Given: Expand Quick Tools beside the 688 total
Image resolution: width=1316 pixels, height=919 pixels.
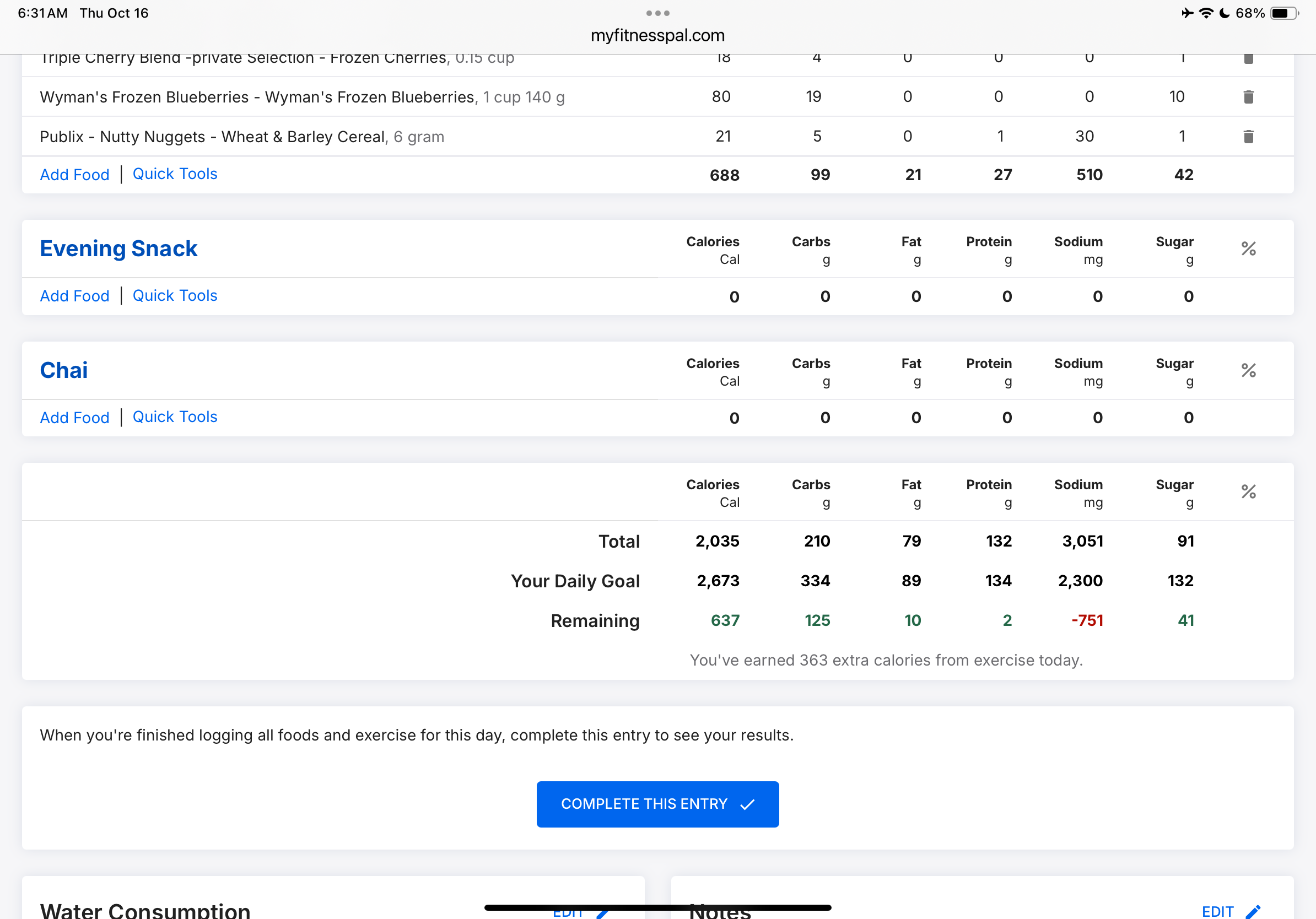Looking at the screenshot, I should (175, 174).
